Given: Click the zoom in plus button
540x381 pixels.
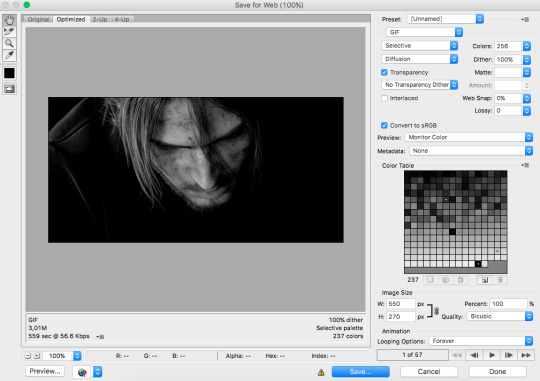Looking at the screenshot, I should (37, 356).
